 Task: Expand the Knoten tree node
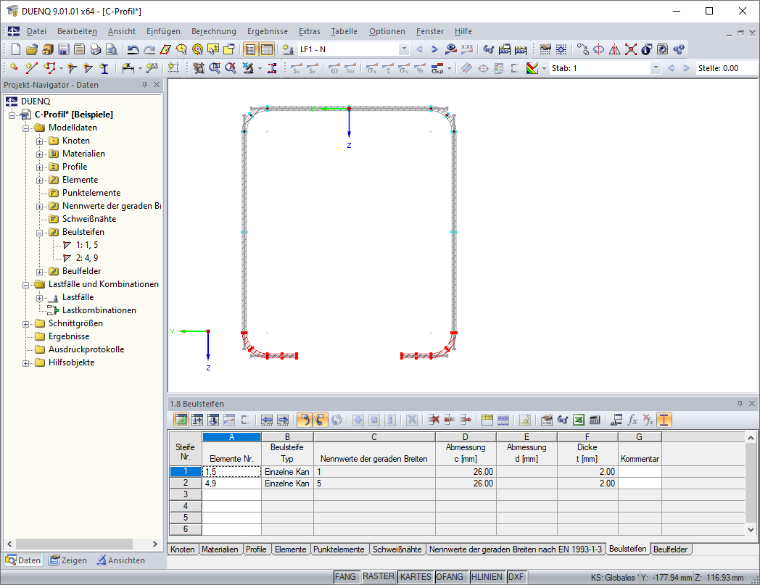click(39, 141)
